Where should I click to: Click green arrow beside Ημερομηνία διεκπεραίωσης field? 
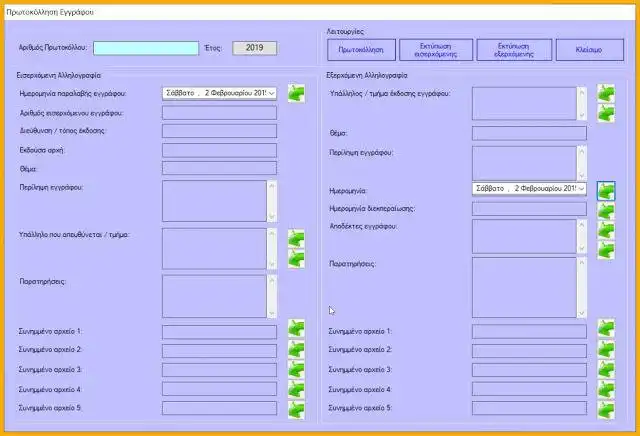(606, 211)
